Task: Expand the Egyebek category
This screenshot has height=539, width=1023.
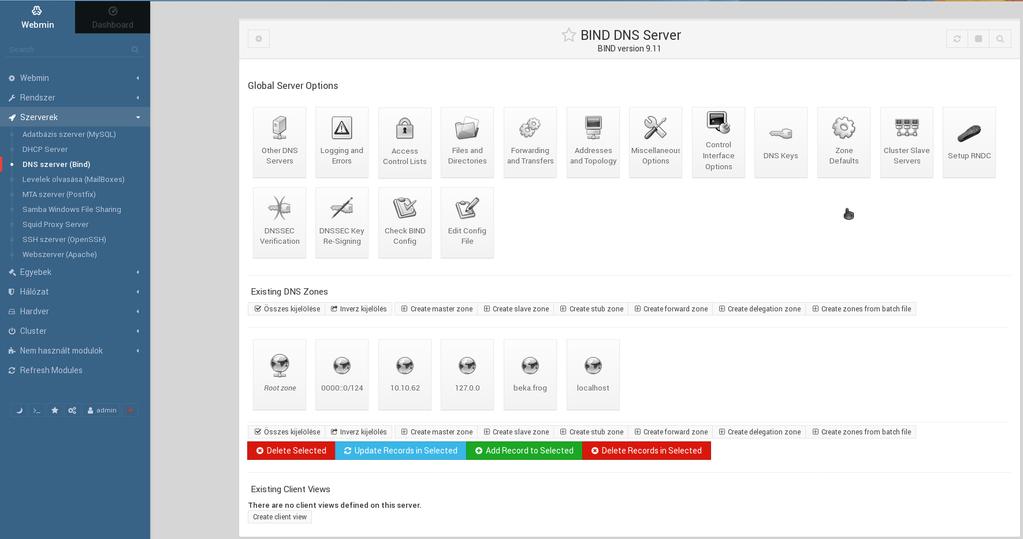Action: point(75,272)
